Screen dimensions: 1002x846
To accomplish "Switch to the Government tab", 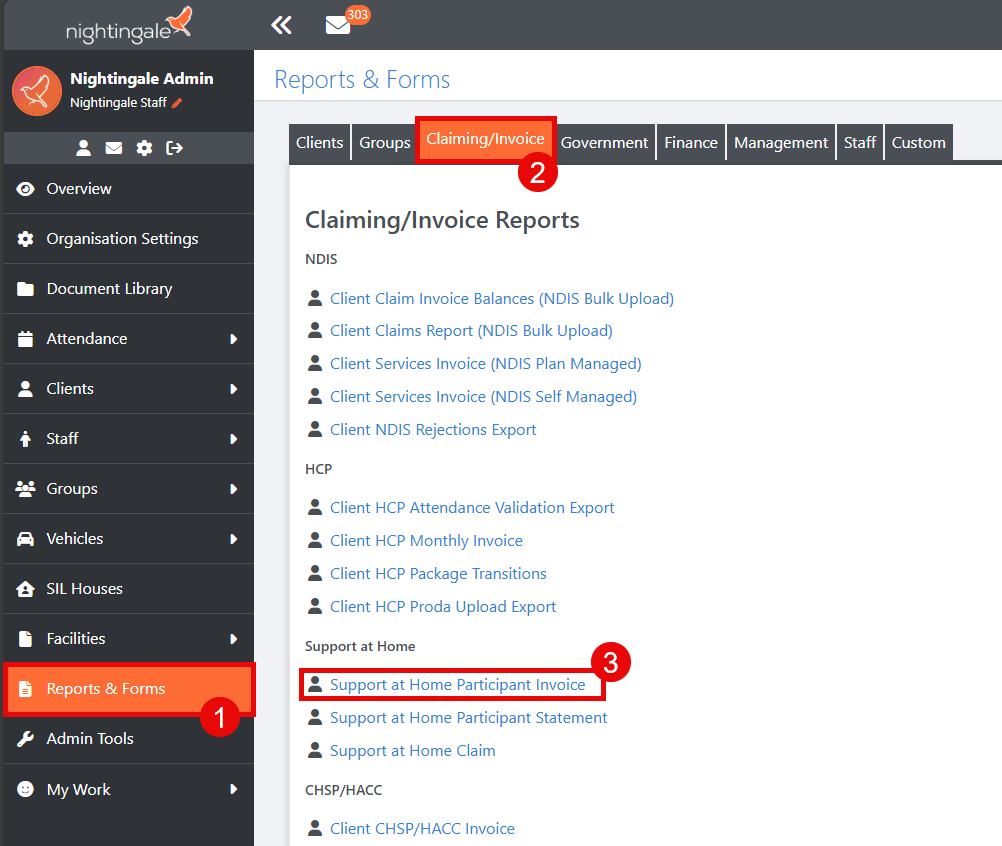I will 605,142.
